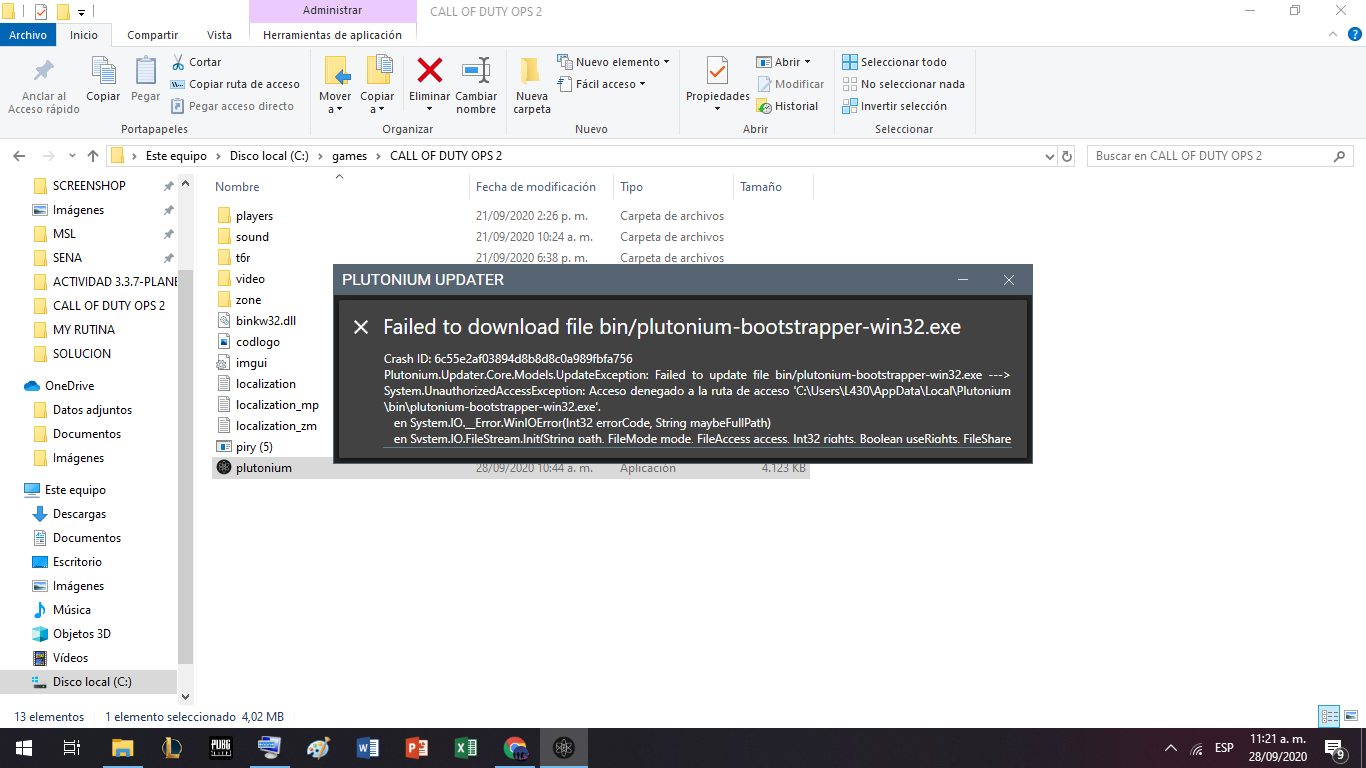This screenshot has height=768, width=1366.
Task: Expand address bar history dropdown
Action: 1049,156
